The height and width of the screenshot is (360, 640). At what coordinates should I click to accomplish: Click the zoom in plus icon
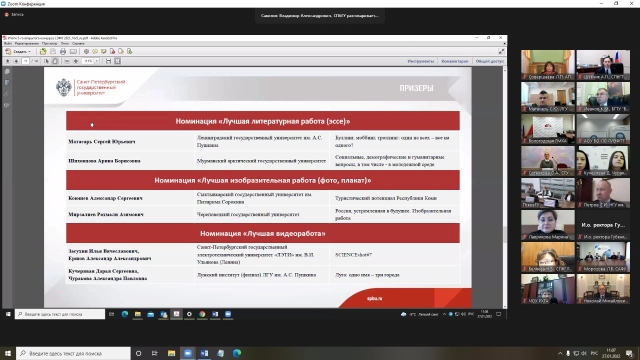(76, 61)
